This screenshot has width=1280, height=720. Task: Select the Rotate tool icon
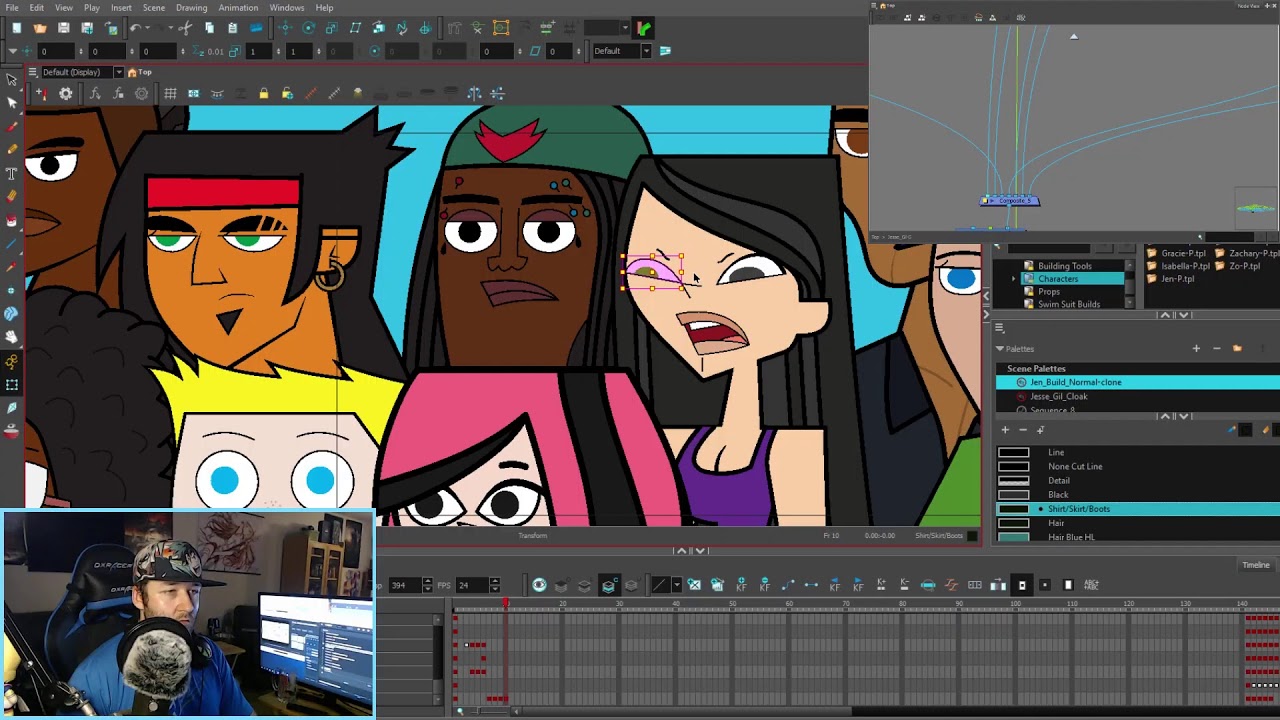308,28
